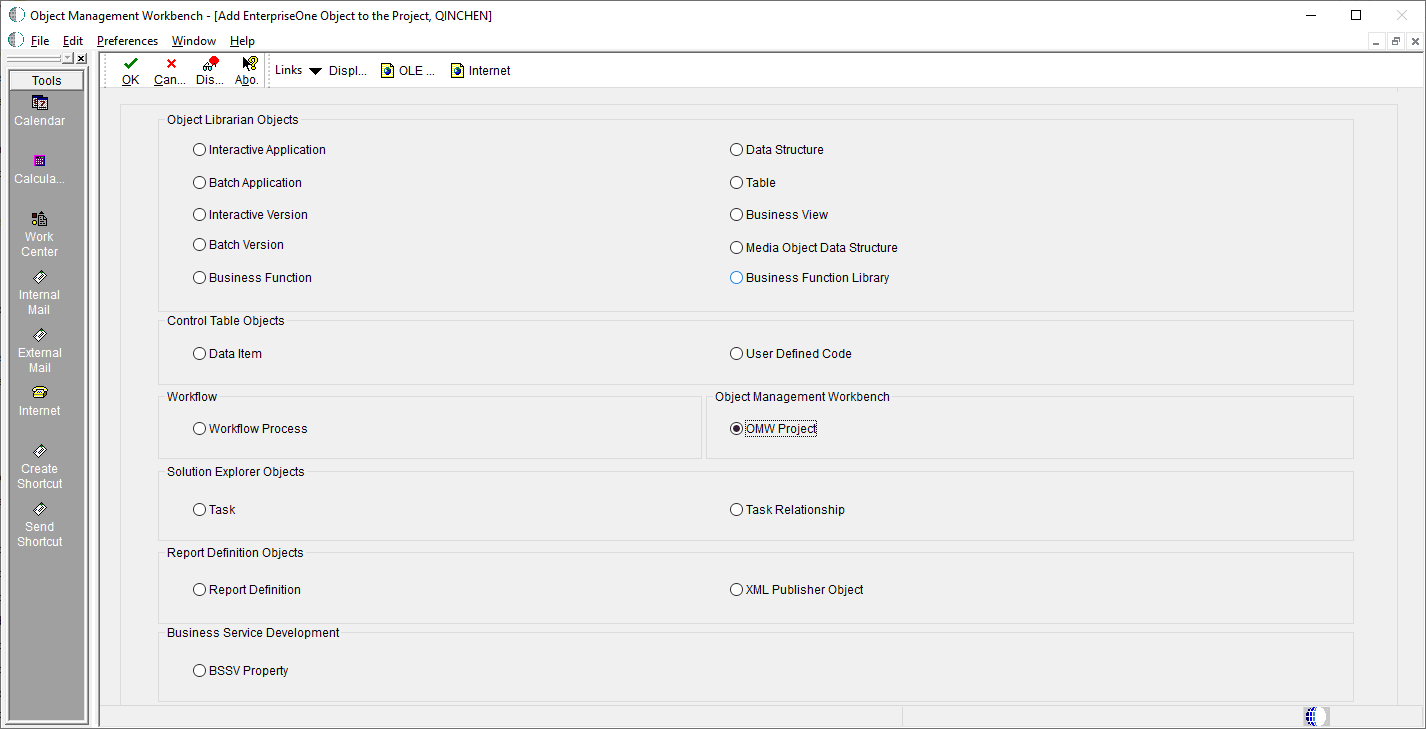
Task: Select the Report Definition radio button
Action: (x=199, y=590)
